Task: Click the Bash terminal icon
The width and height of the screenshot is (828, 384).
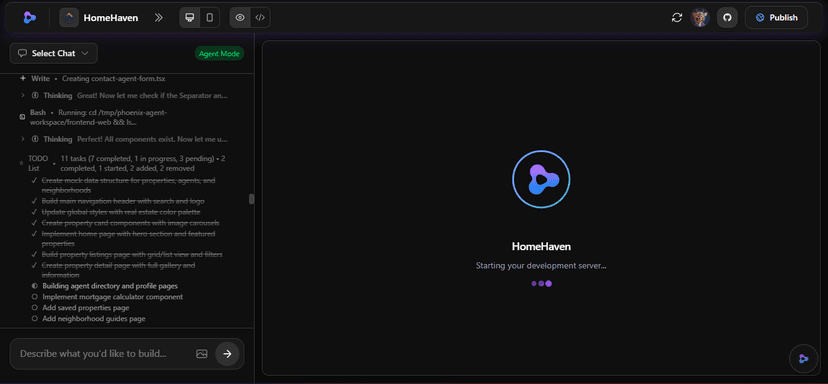Action: point(22,116)
